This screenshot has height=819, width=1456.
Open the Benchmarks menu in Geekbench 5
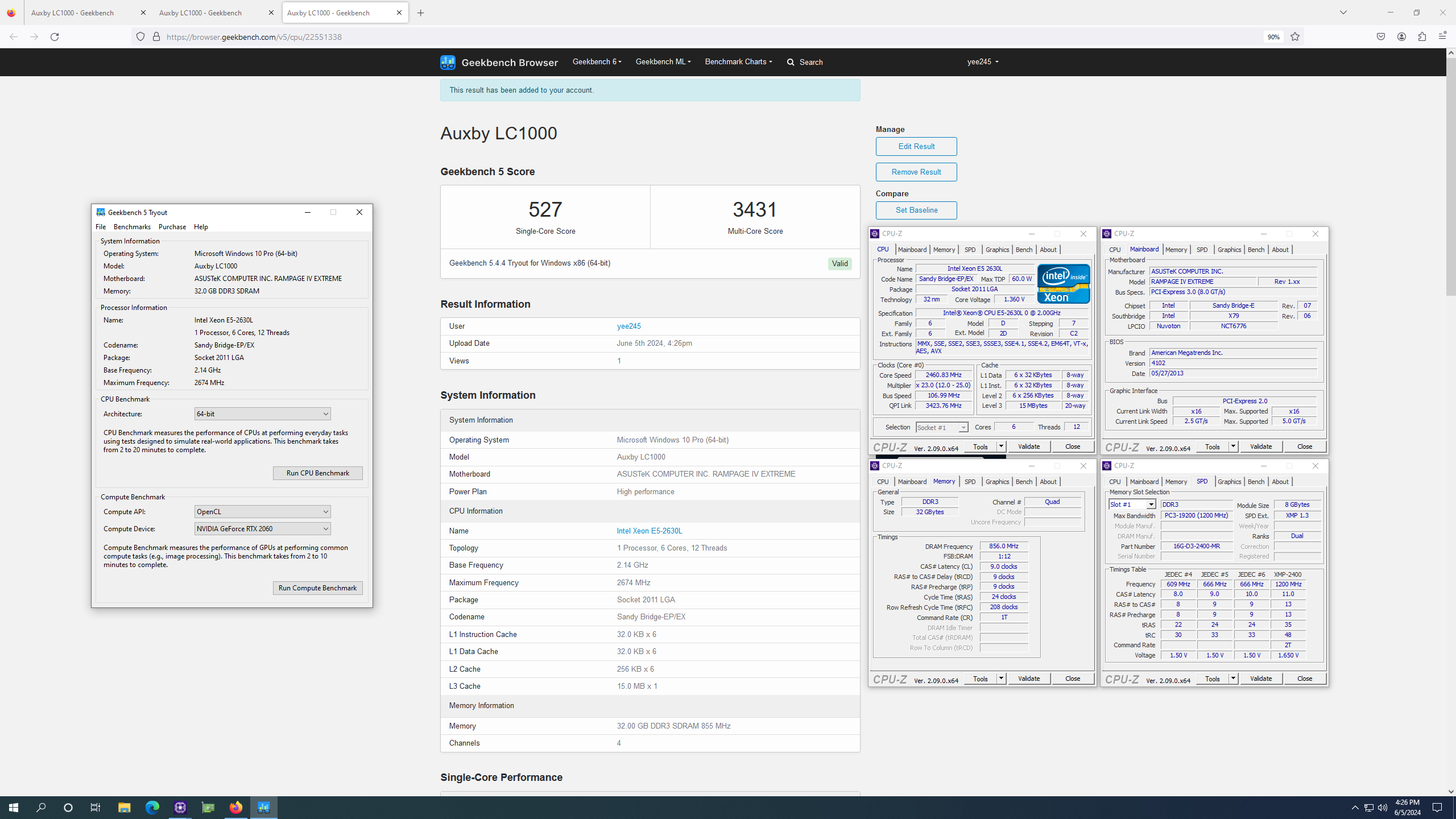coord(132,227)
